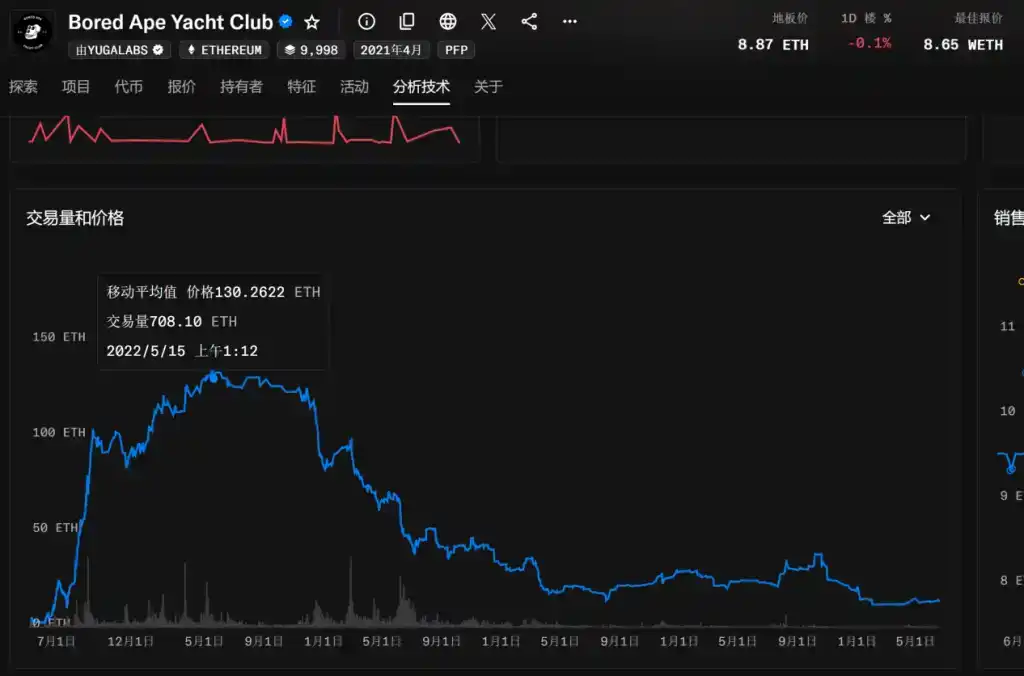1024x676 pixels.
Task: Click the 地板价 label
Action: 790,18
